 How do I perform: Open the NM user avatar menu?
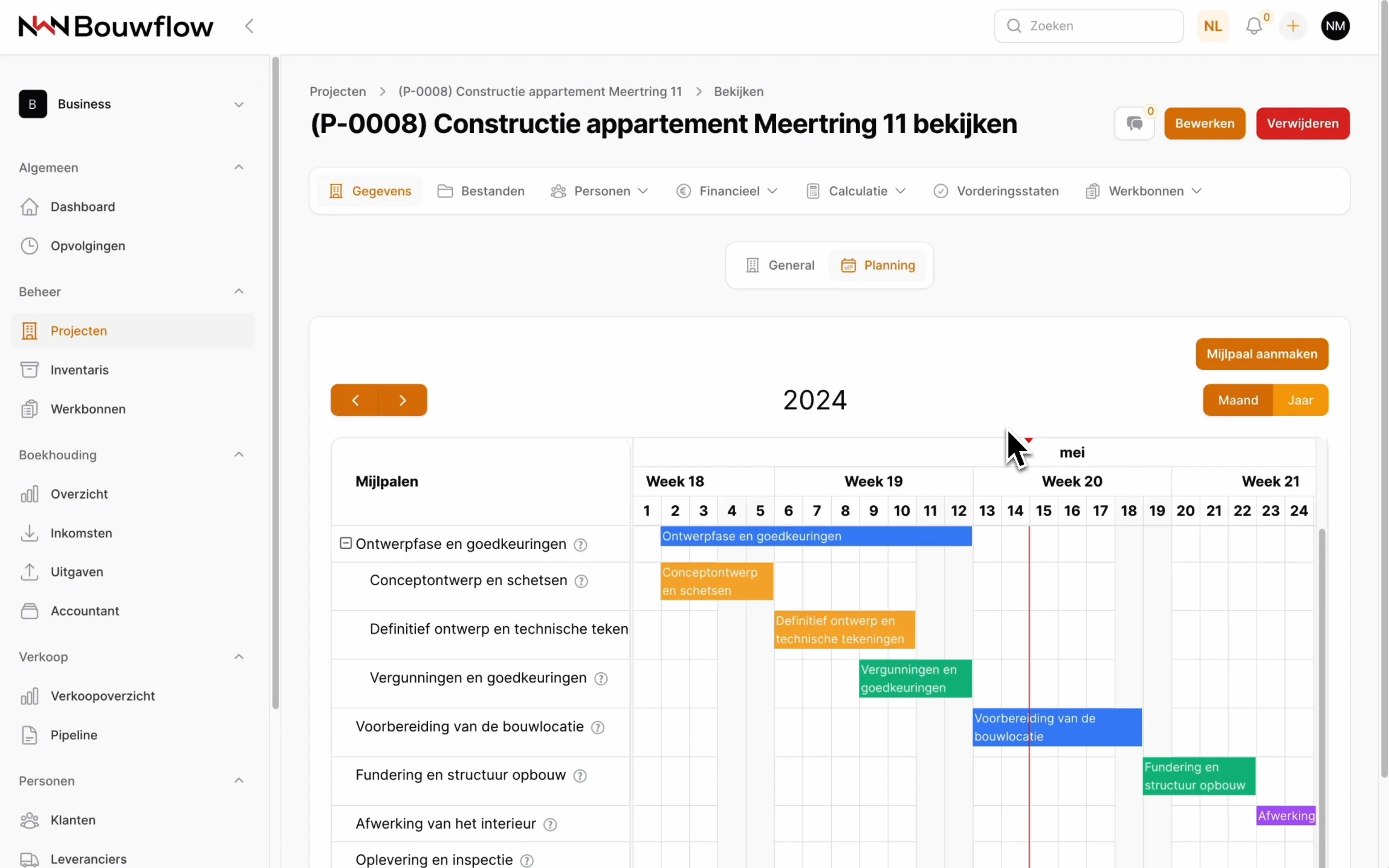(1335, 26)
